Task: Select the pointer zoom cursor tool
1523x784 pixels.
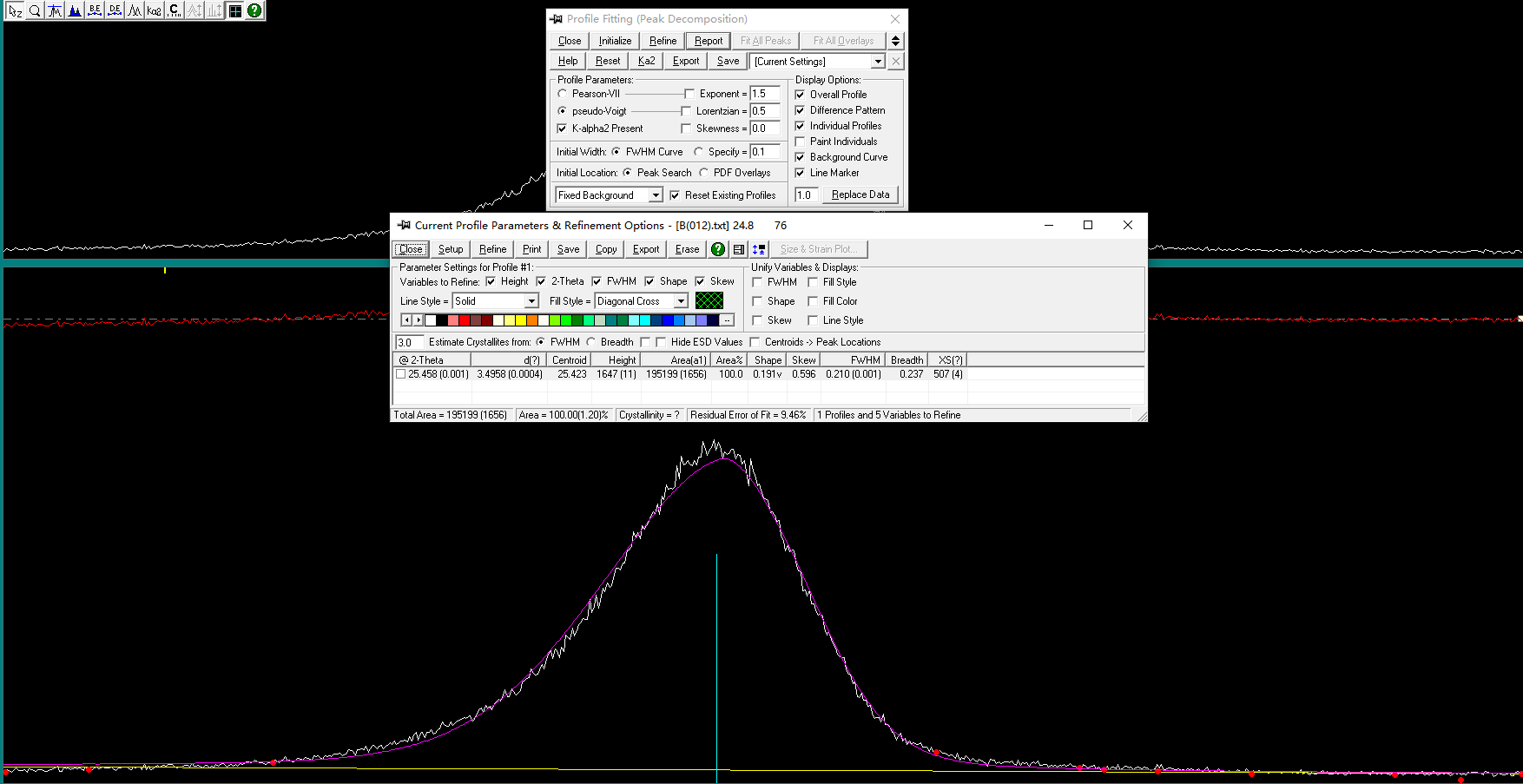Action: (x=15, y=10)
